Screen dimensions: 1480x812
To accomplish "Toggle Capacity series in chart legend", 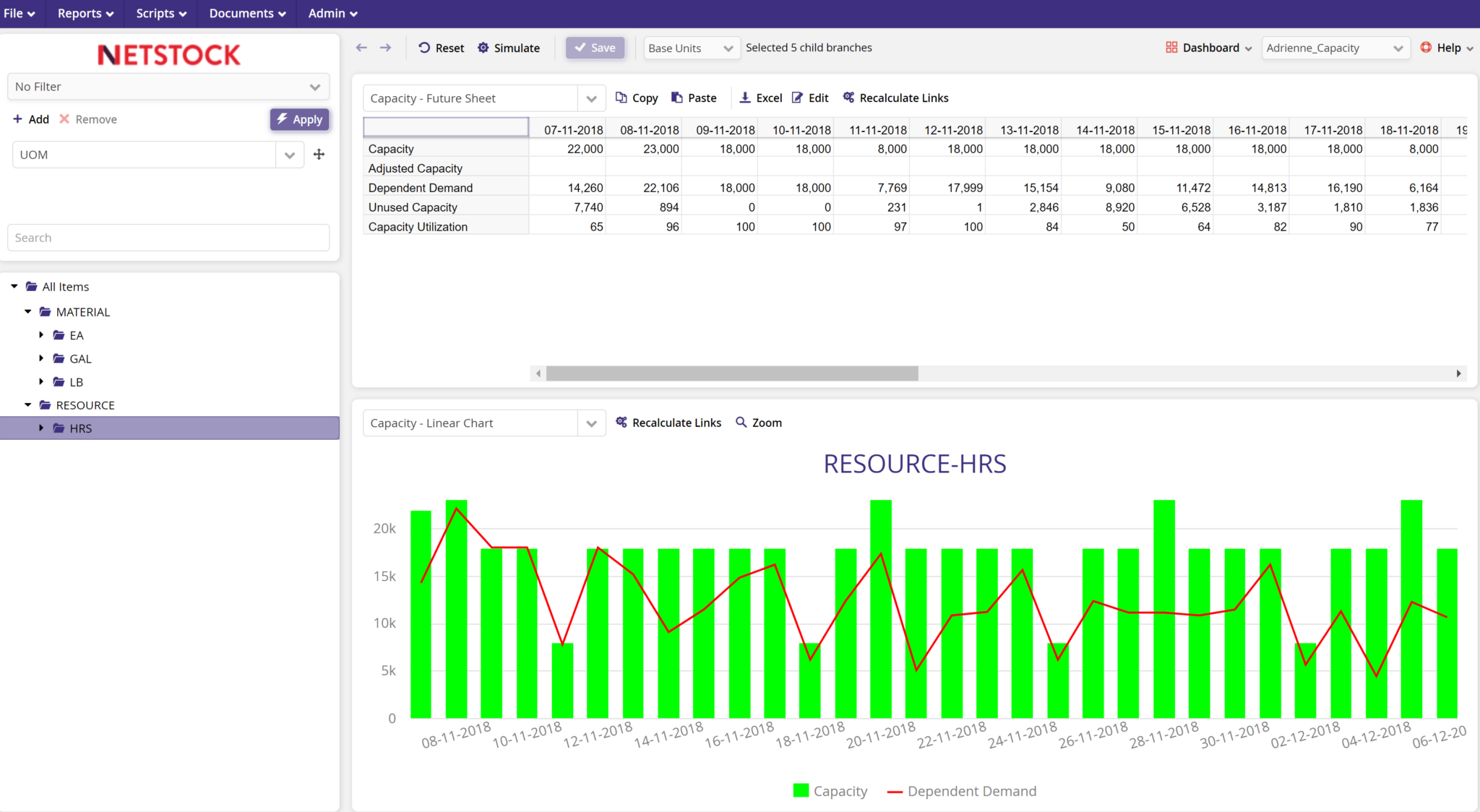I will [830, 791].
